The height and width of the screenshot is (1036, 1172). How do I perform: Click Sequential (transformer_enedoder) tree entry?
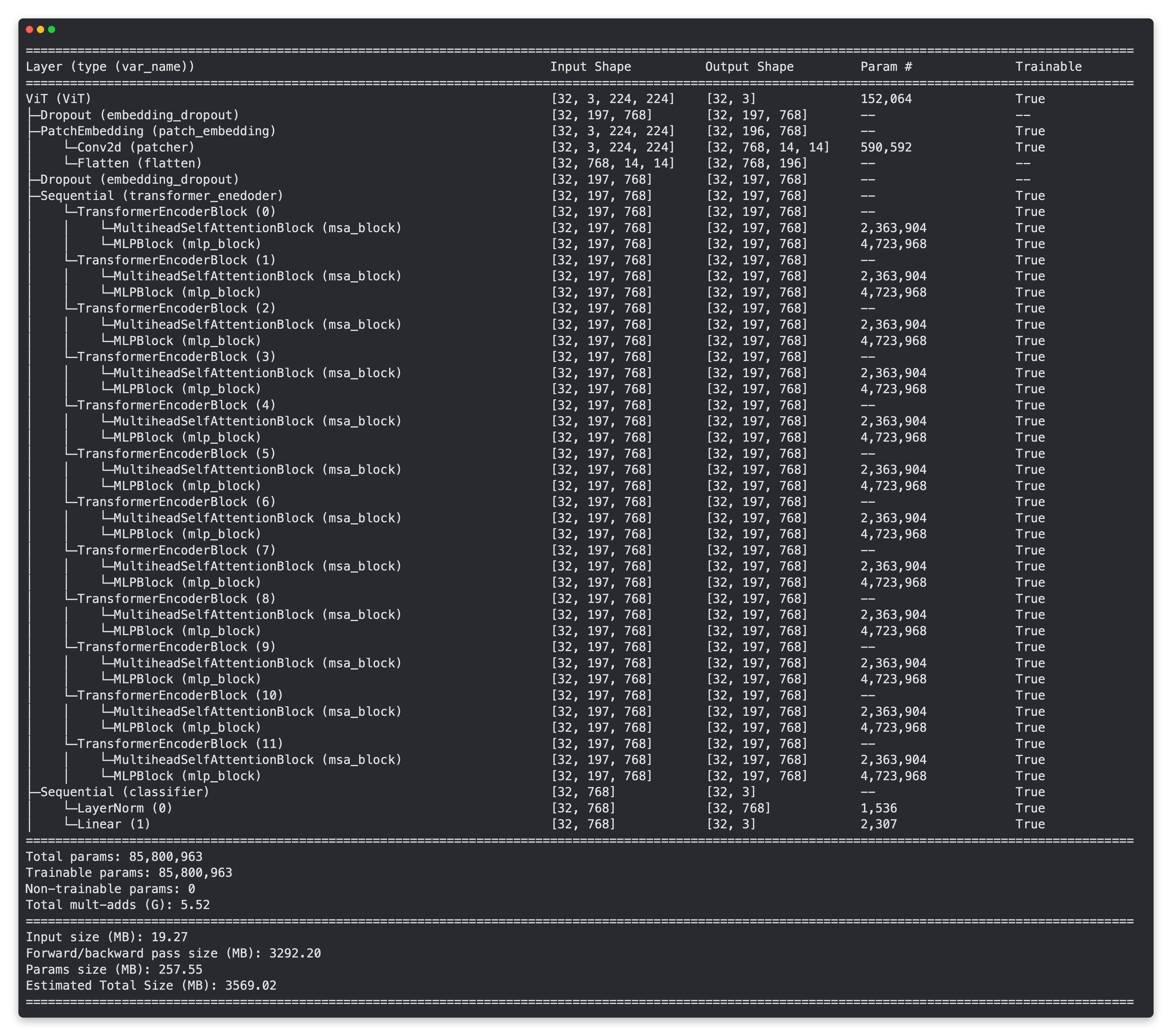(161, 195)
